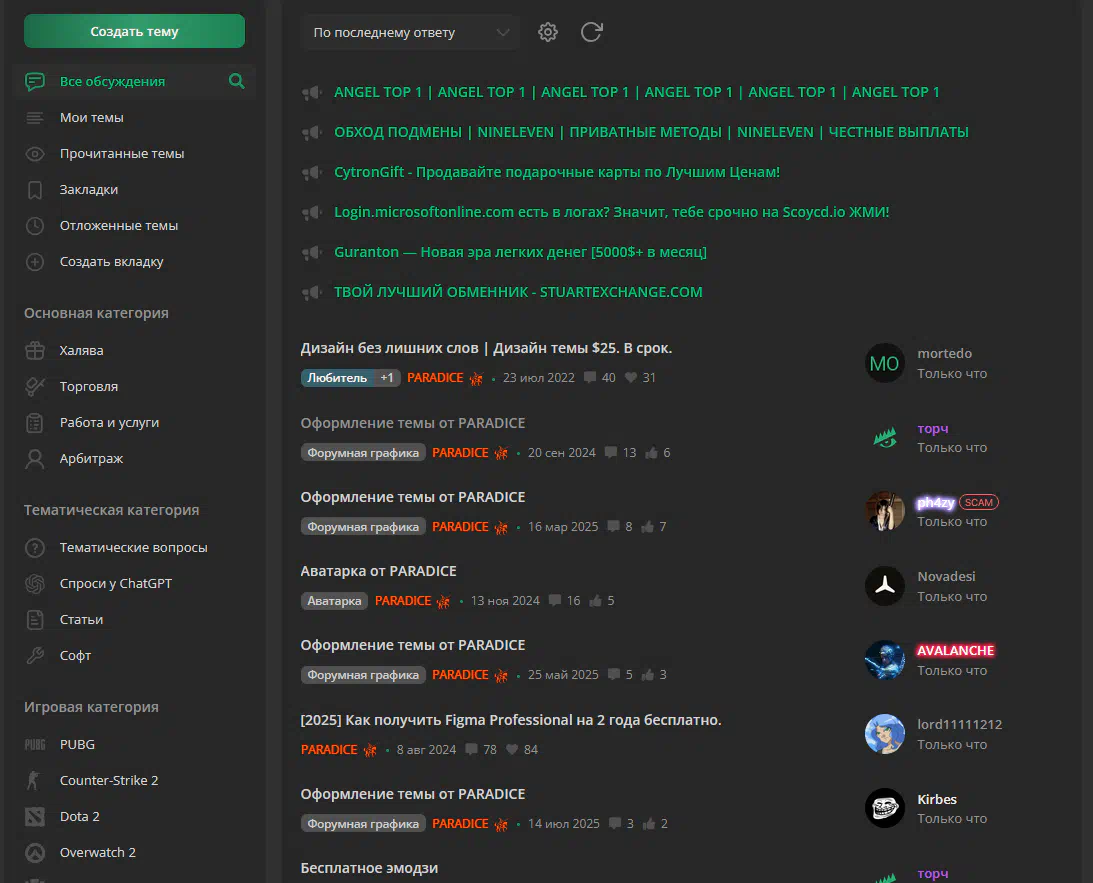Click the document icon beside Статьи
This screenshot has height=883, width=1093.
(35, 620)
